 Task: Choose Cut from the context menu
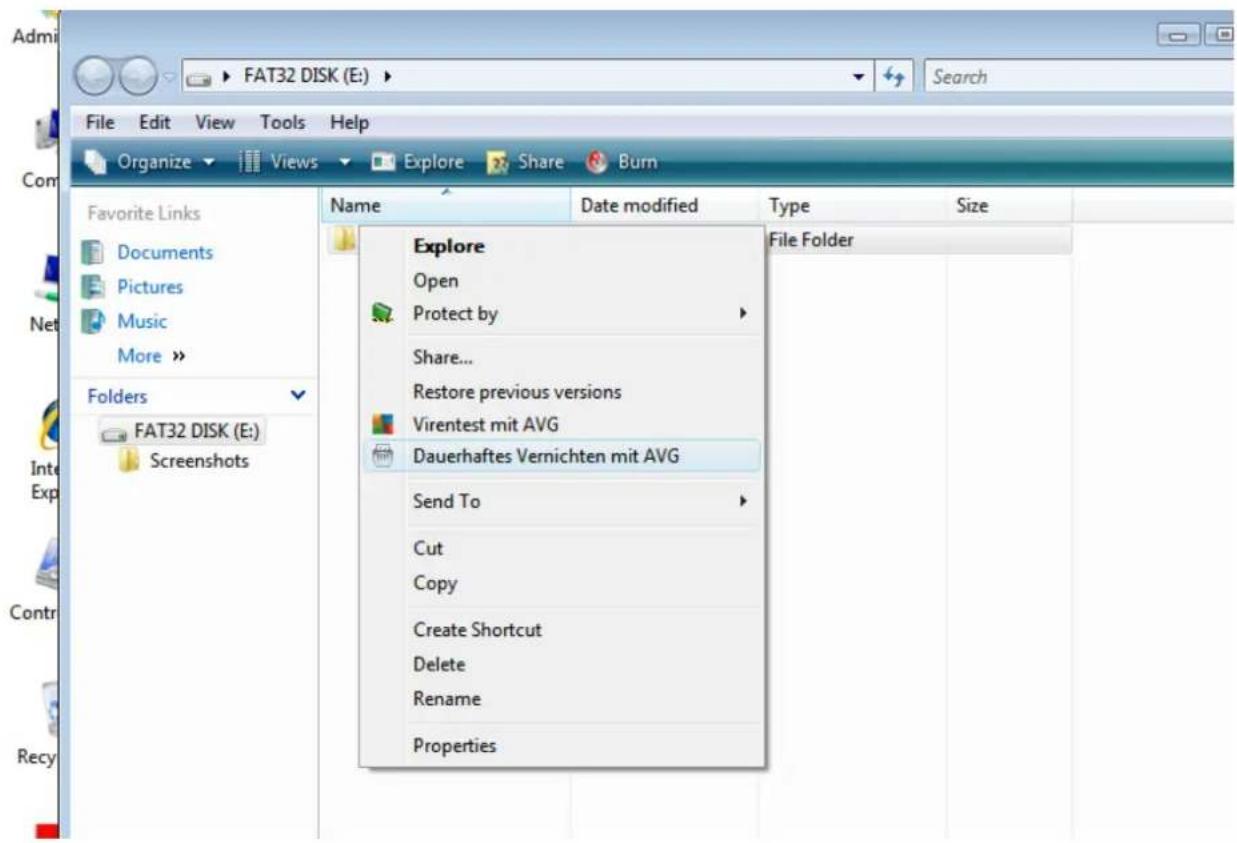tap(561, 548)
